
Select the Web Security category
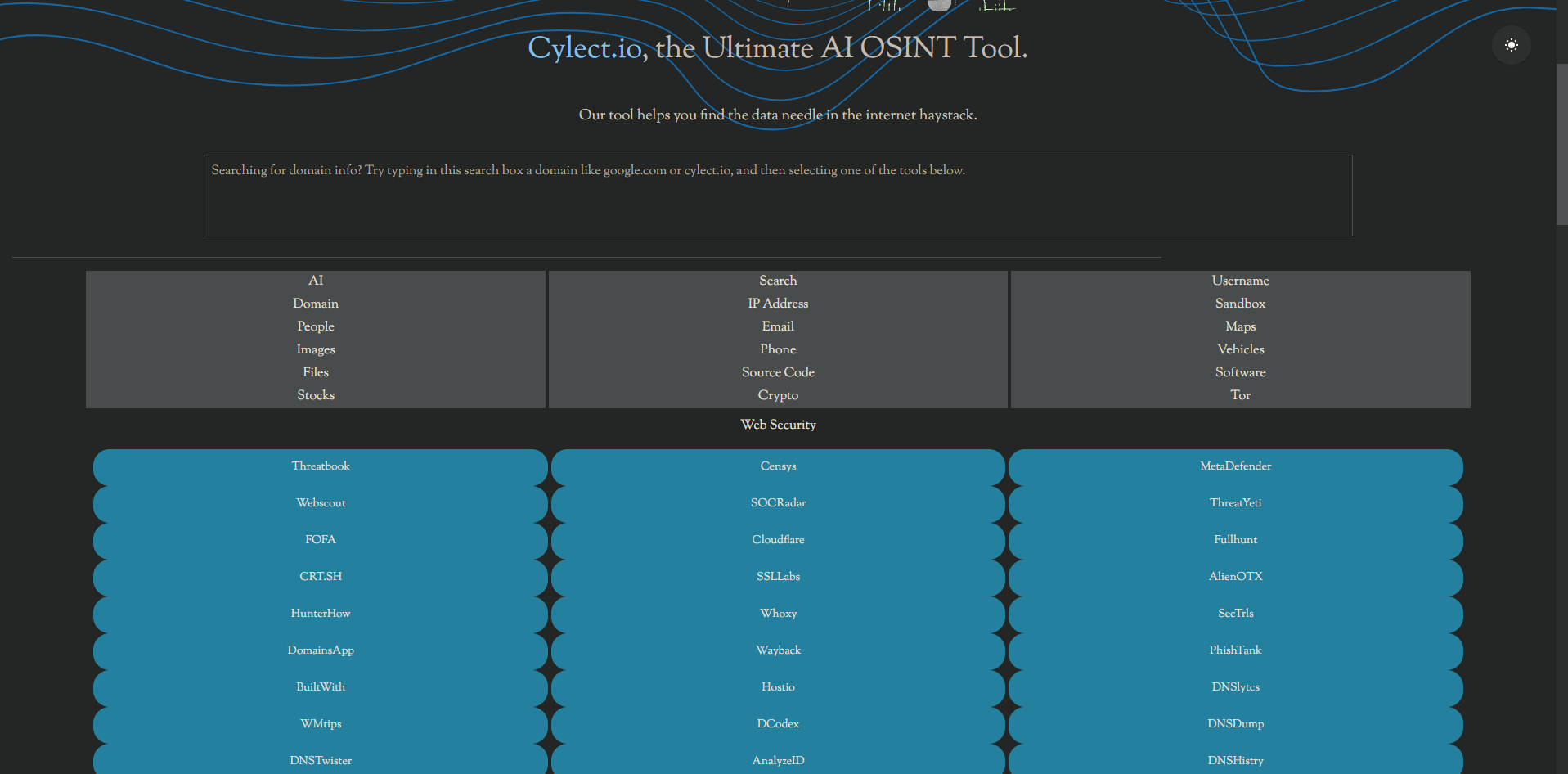point(778,425)
